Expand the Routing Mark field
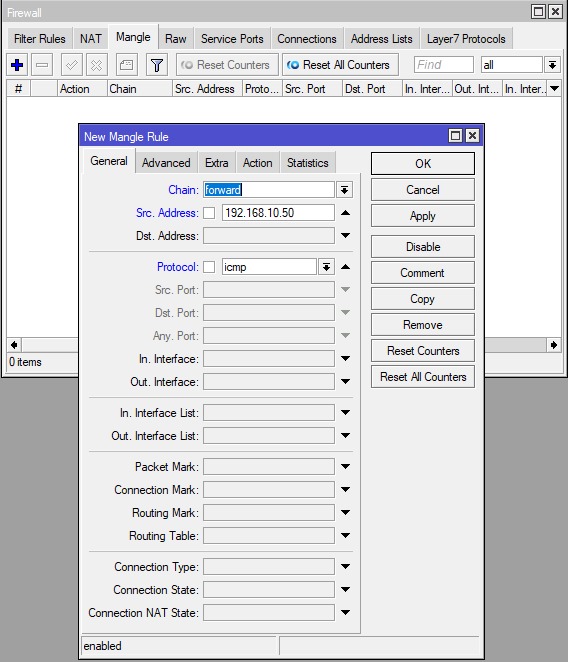Screen dimensions: 568x662 click(345, 513)
